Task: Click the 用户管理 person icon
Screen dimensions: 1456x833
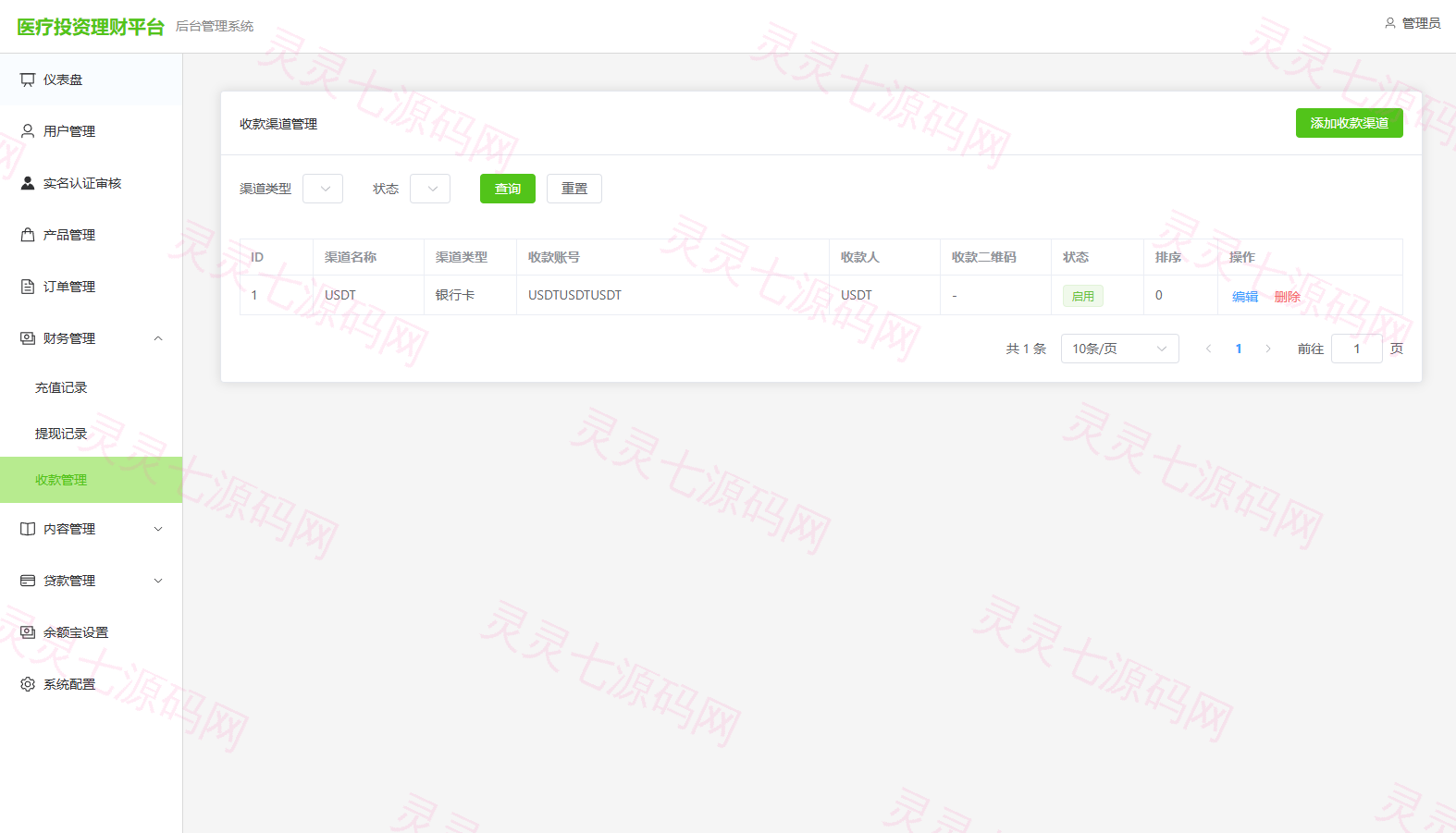Action: click(28, 131)
